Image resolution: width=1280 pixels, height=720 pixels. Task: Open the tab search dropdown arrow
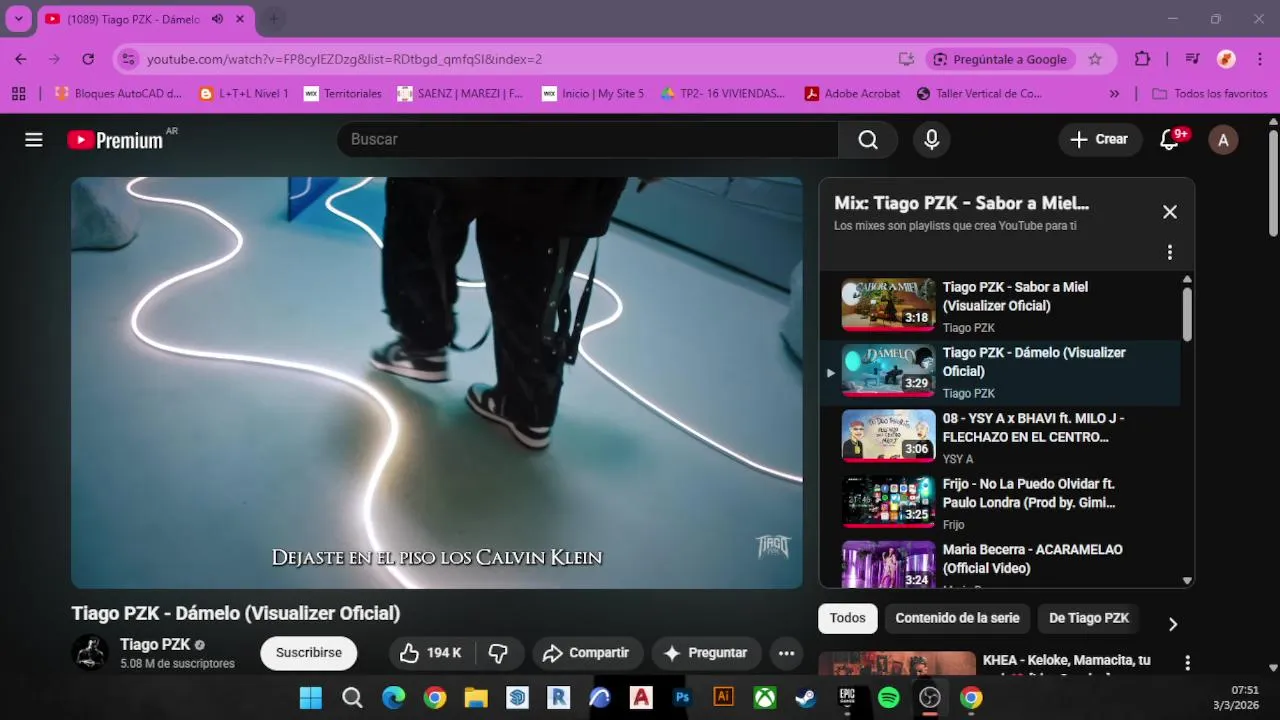[18, 19]
